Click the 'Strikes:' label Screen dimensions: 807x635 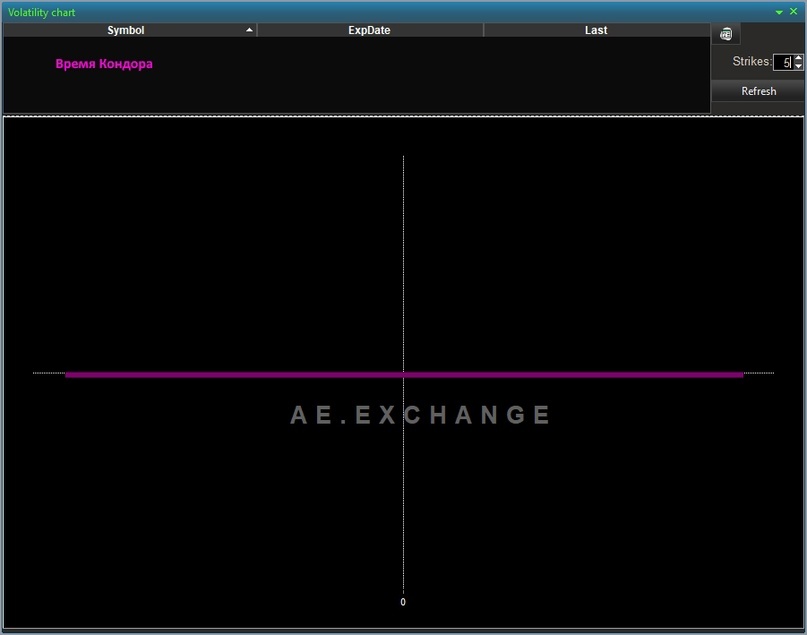tap(752, 61)
